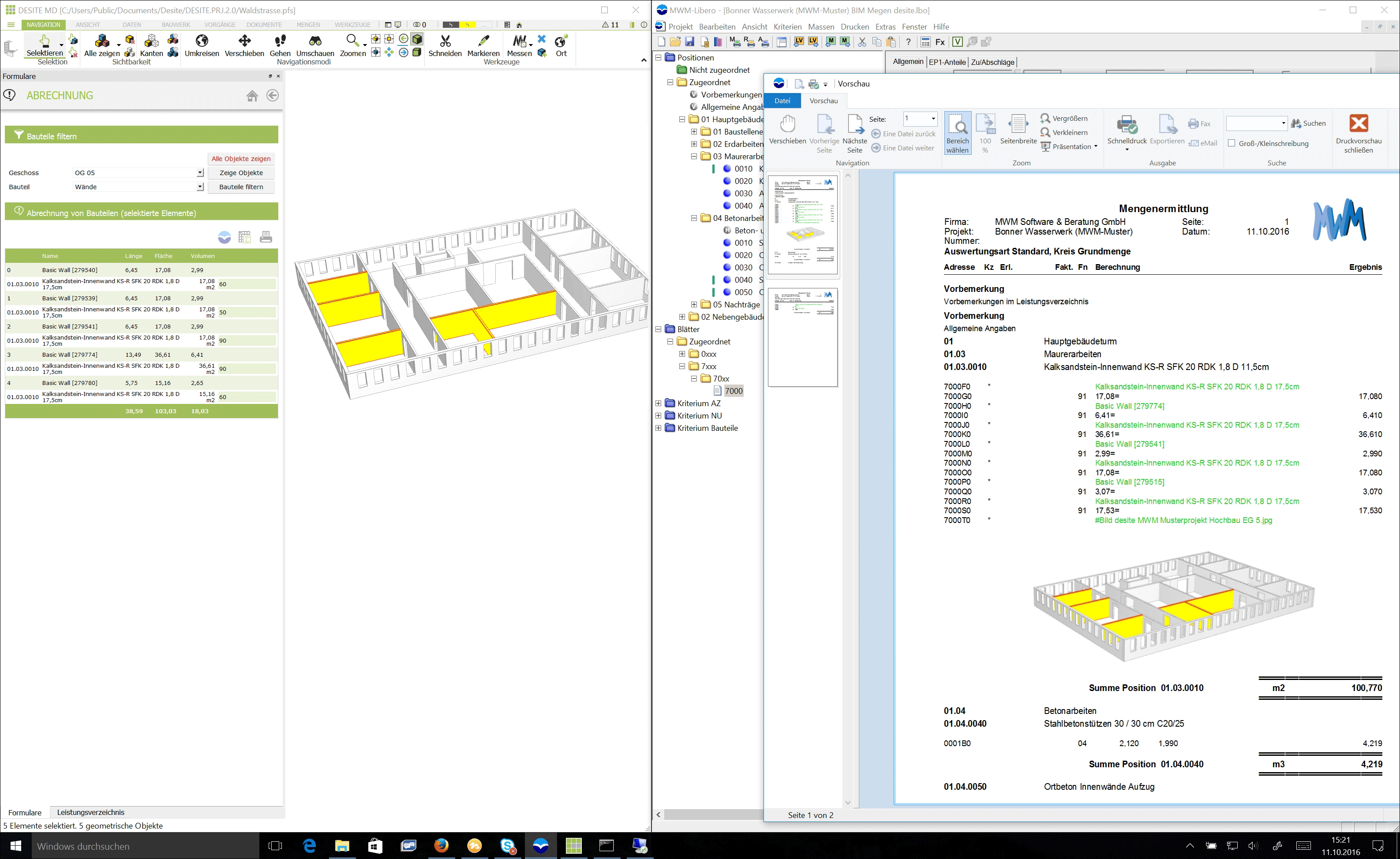Send quantities to MWM-Libero icon above table

225,238
